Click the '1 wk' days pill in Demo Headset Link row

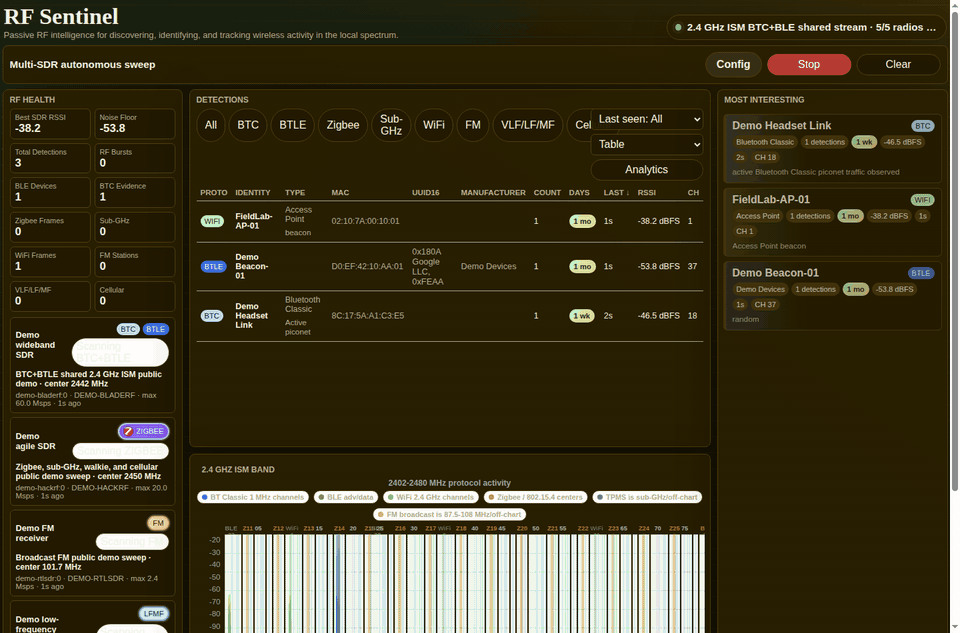(582, 316)
